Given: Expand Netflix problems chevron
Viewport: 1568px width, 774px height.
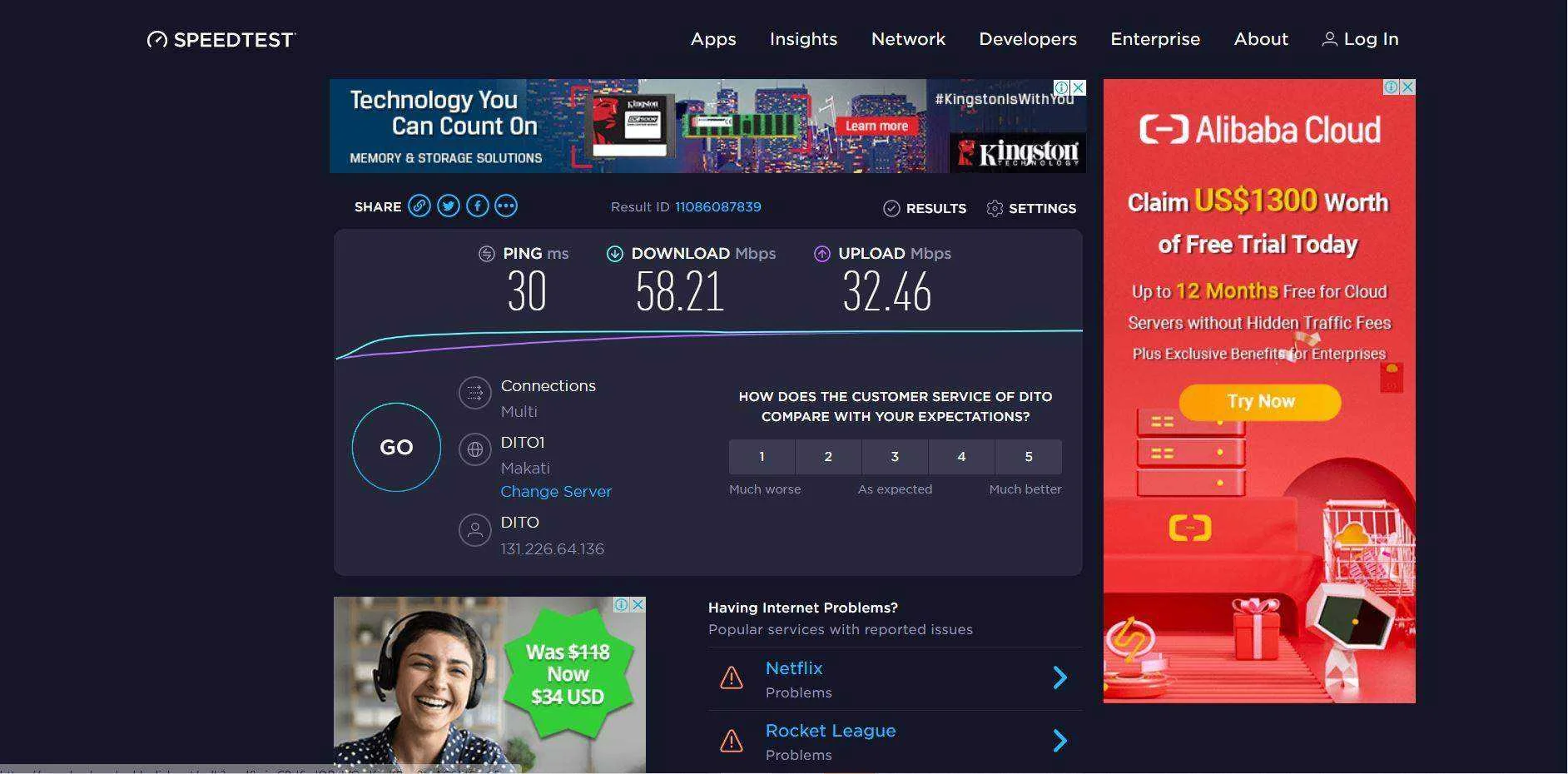Looking at the screenshot, I should (x=1060, y=677).
